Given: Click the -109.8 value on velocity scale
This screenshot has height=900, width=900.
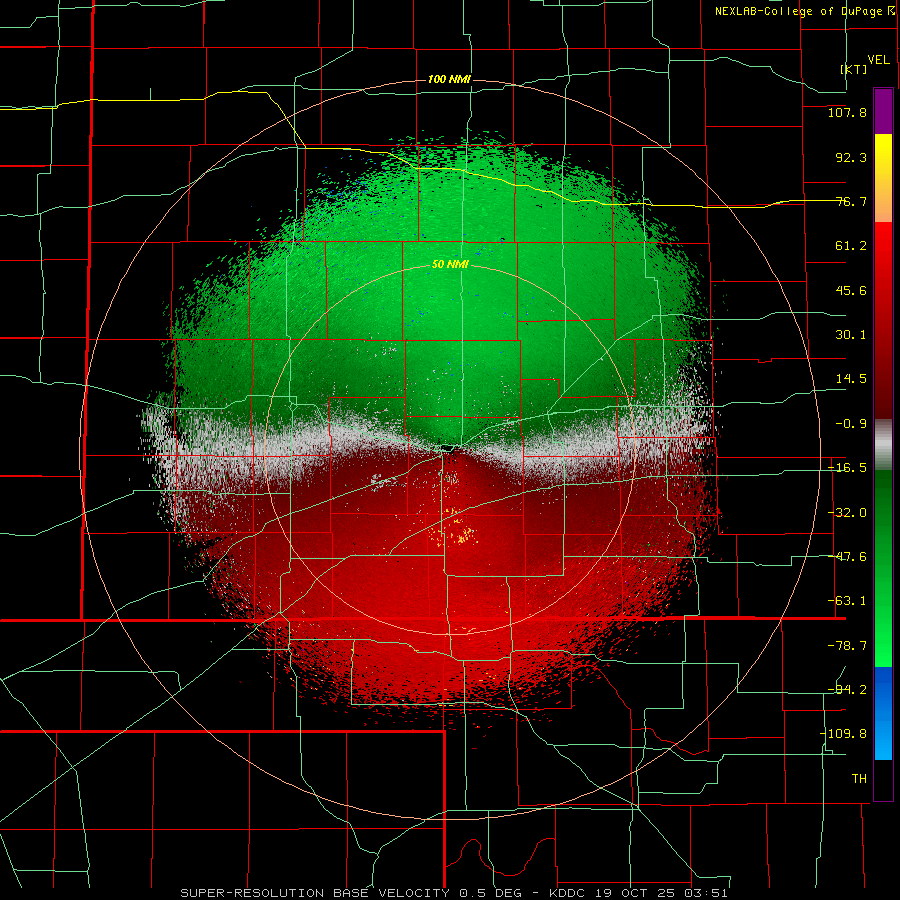Looking at the screenshot, I should click(844, 734).
